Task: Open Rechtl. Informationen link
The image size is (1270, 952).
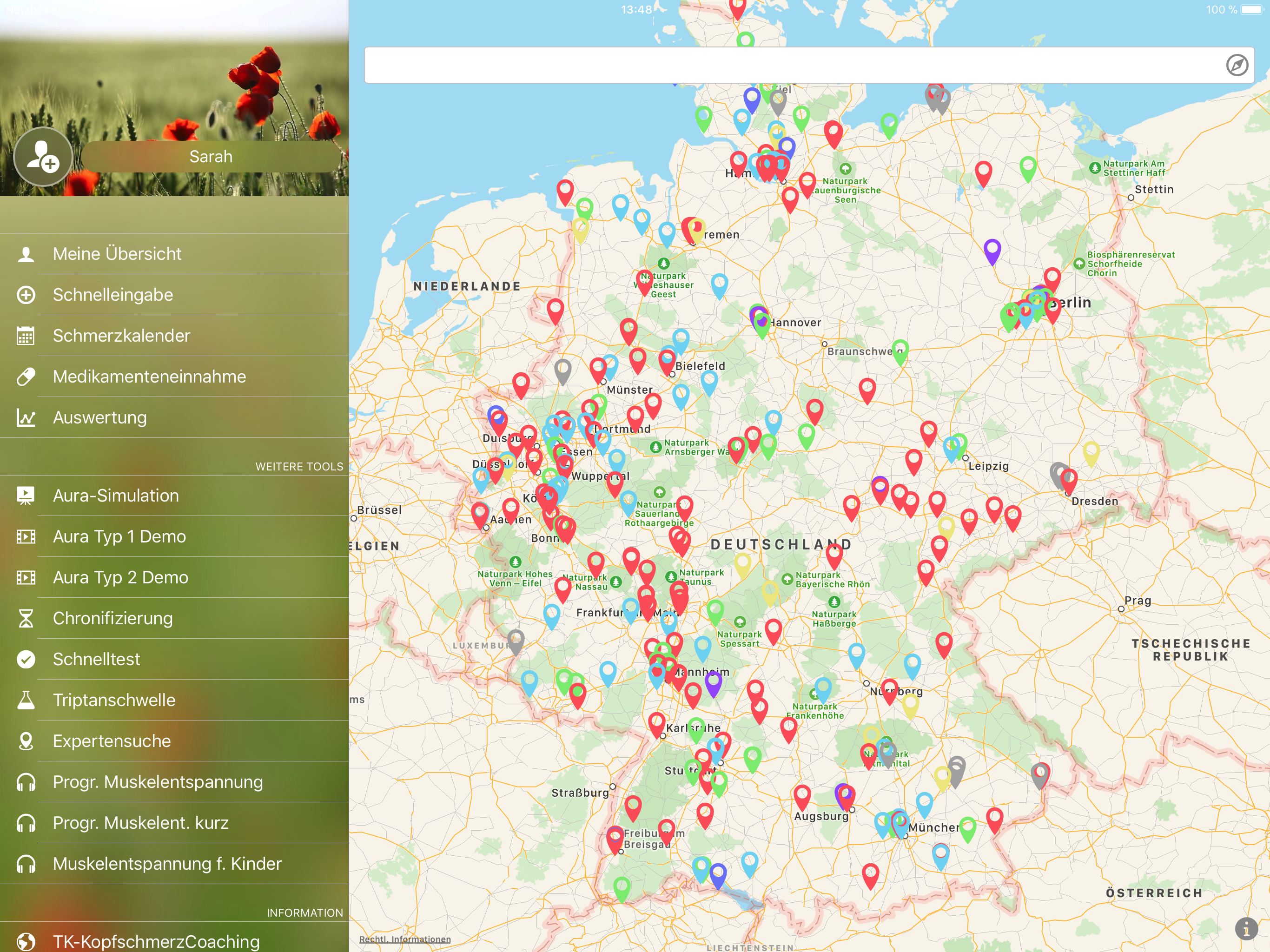Action: (x=405, y=939)
